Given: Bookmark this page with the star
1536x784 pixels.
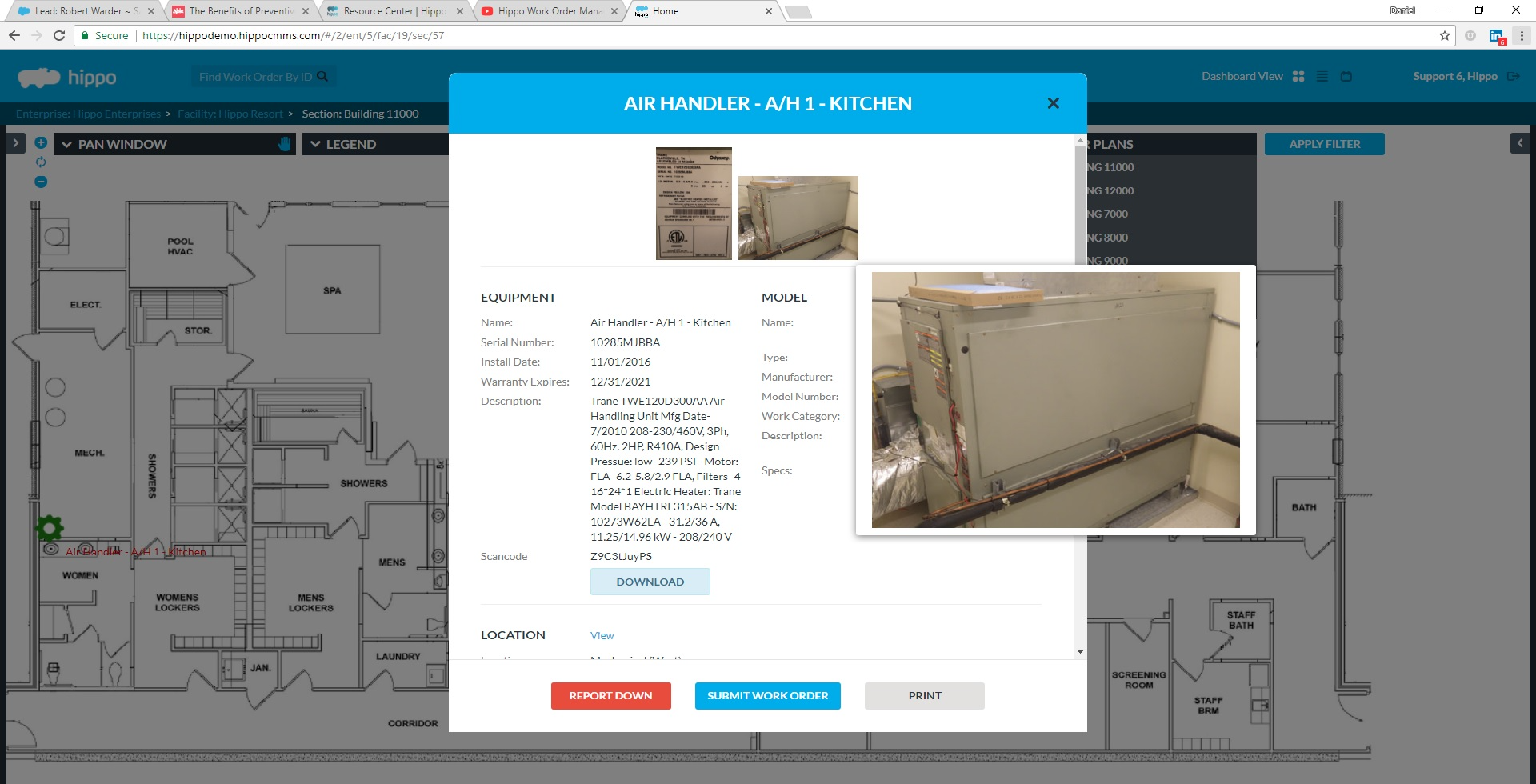Looking at the screenshot, I should pyautogui.click(x=1444, y=35).
